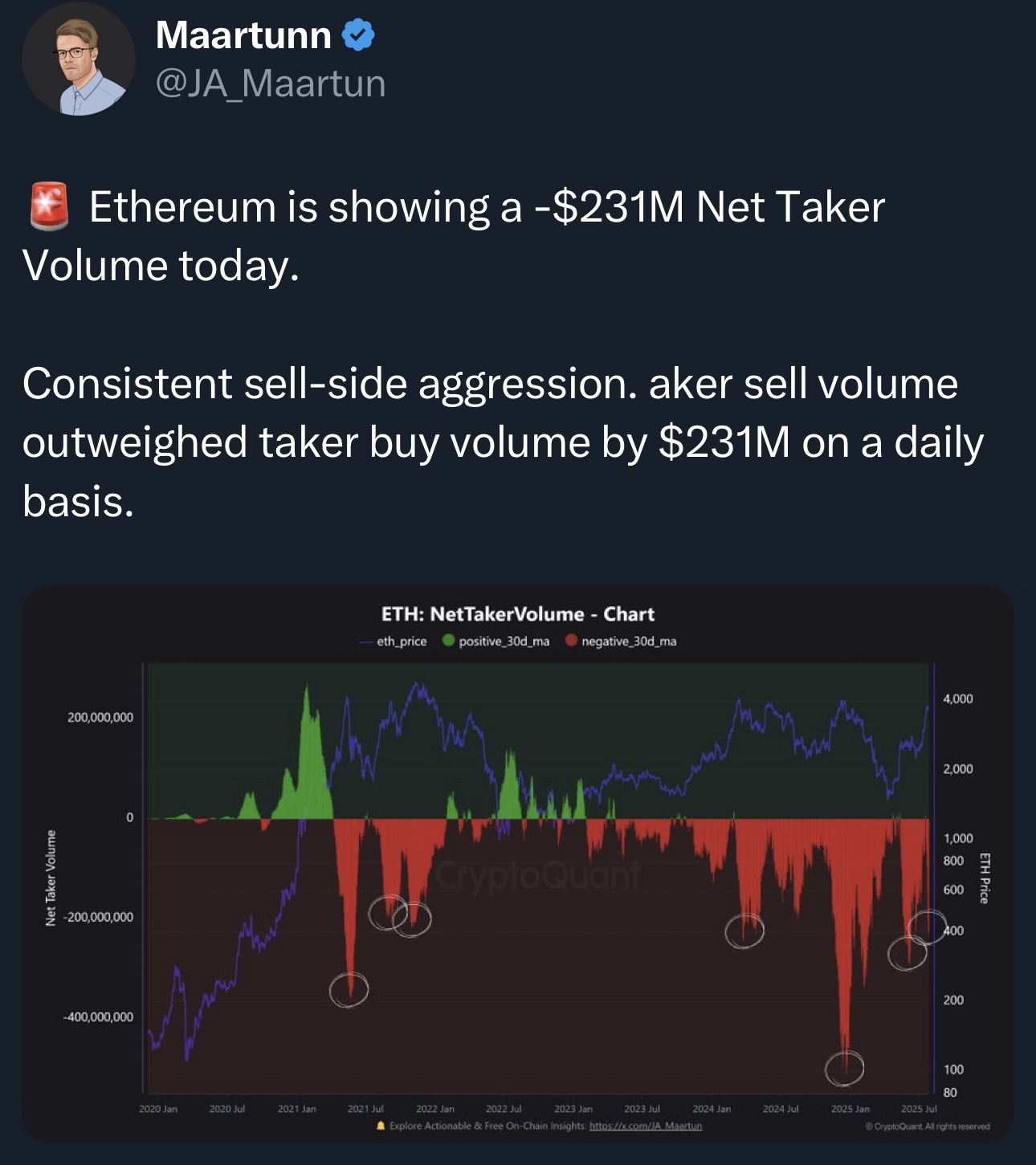Click the lowest circled spike near 2021 Jul
Screen dimensions: 1036x1165
tap(349, 989)
